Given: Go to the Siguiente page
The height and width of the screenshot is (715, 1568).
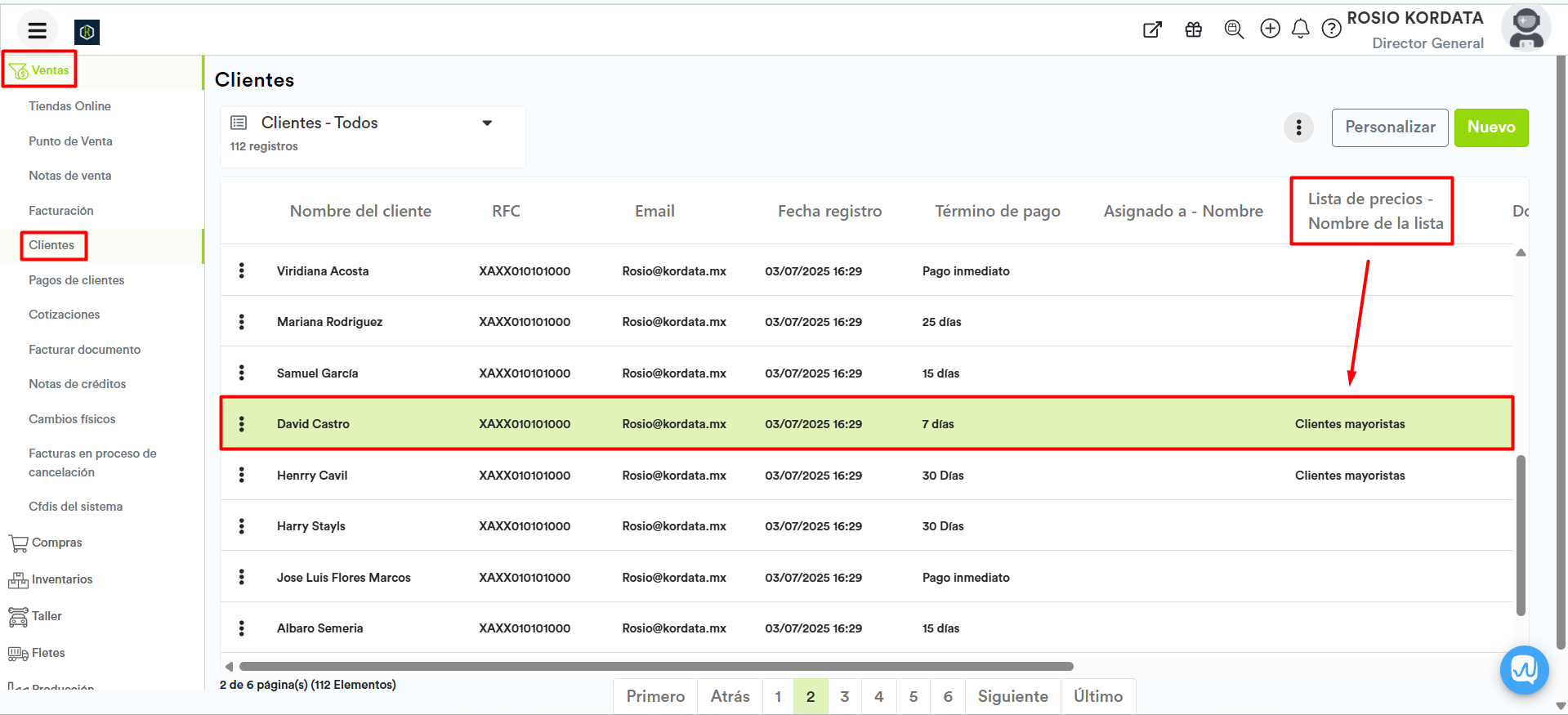Looking at the screenshot, I should (x=1012, y=696).
